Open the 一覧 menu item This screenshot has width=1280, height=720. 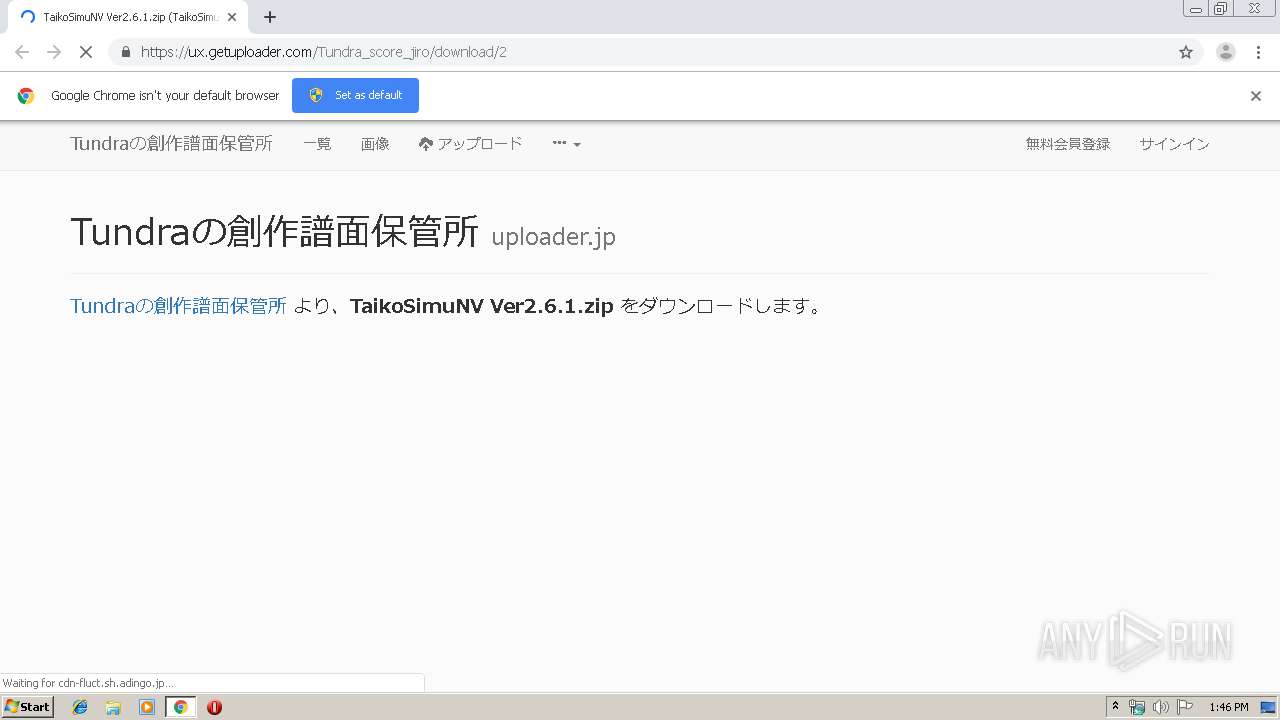pyautogui.click(x=317, y=144)
